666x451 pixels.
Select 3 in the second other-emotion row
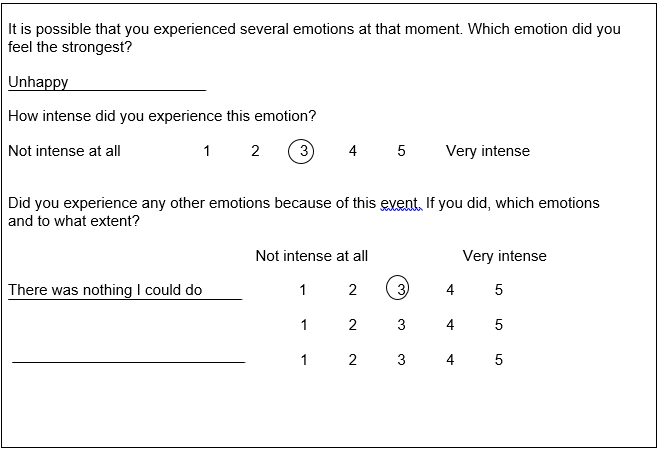(401, 325)
